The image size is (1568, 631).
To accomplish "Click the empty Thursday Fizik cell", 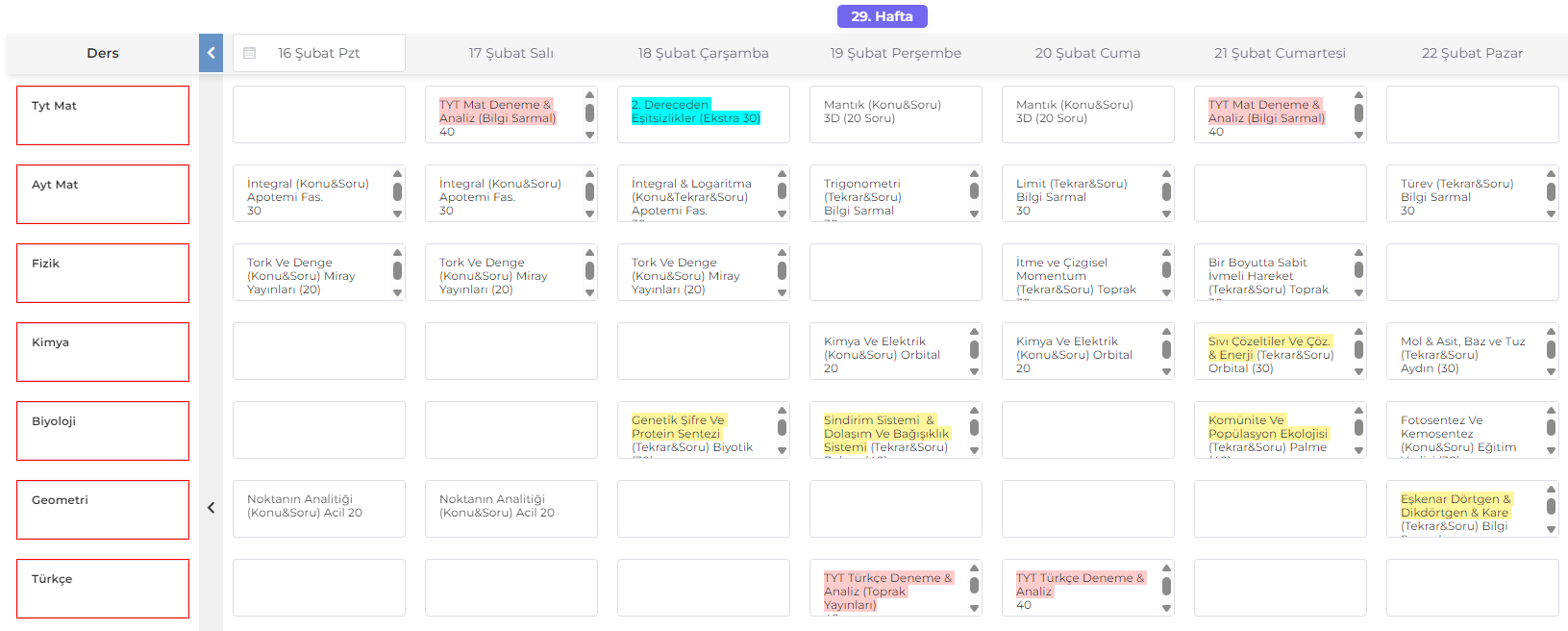I will point(895,272).
